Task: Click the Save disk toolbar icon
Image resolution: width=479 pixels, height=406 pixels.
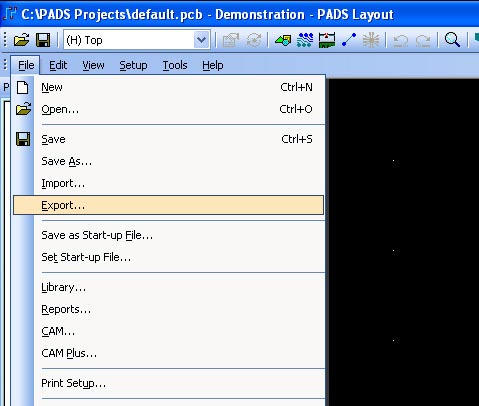Action: pyautogui.click(x=43, y=40)
